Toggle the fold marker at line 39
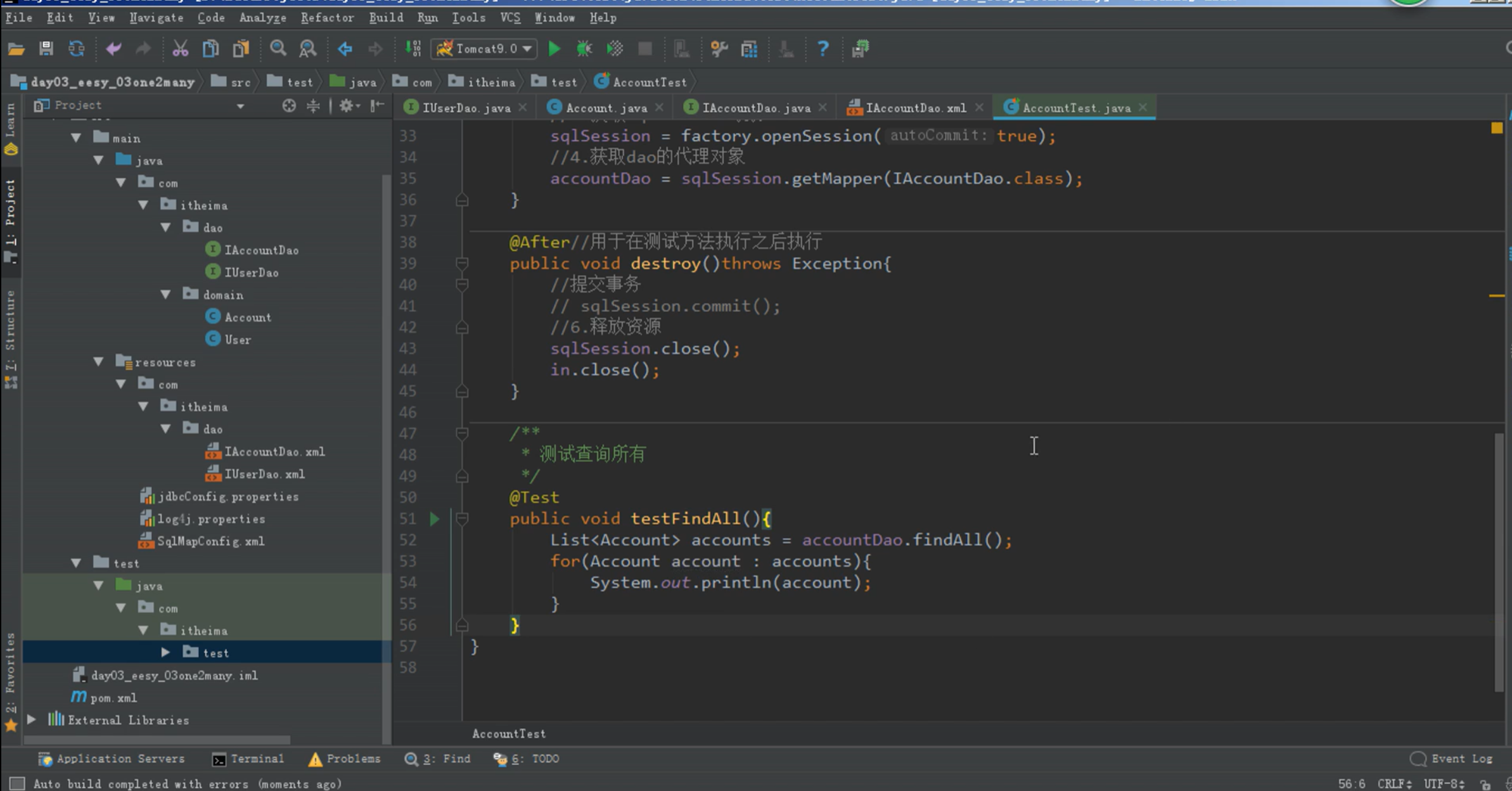This screenshot has width=1512, height=791. [x=462, y=263]
